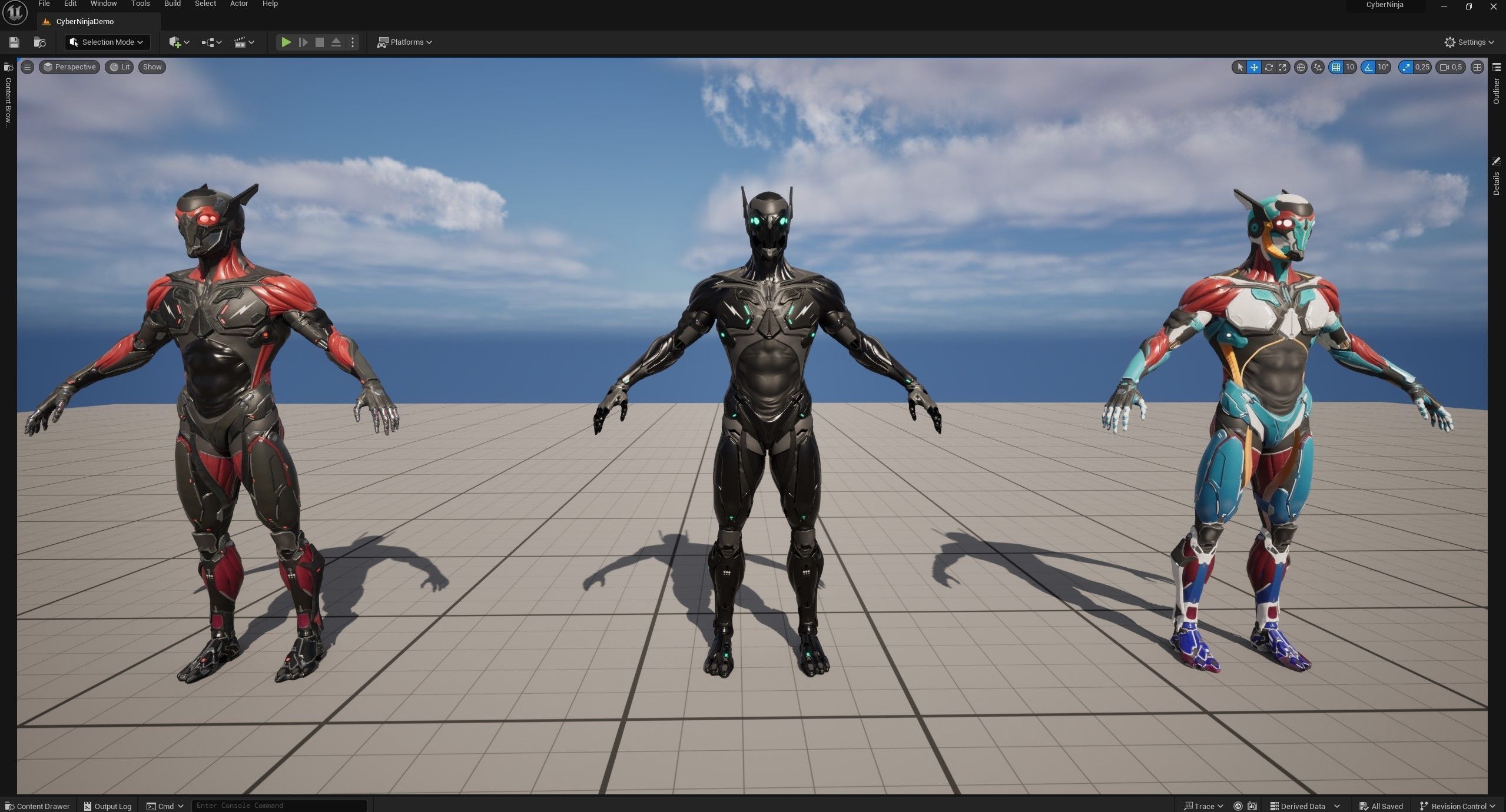
Task: Open the cinematics clapperboard dropdown
Action: (x=244, y=42)
